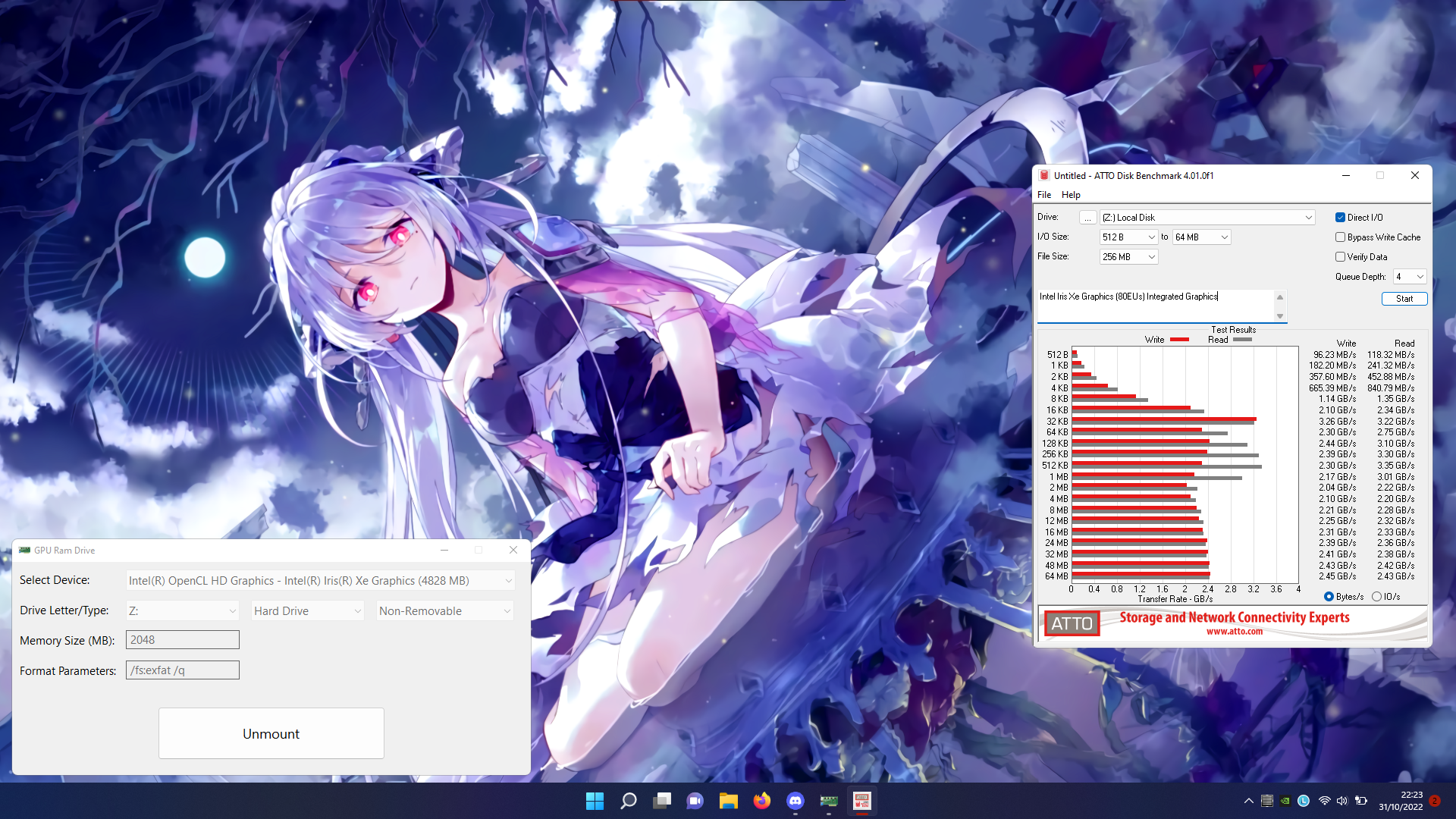1456x819 pixels.
Task: Open the Windows Start menu
Action: [595, 801]
